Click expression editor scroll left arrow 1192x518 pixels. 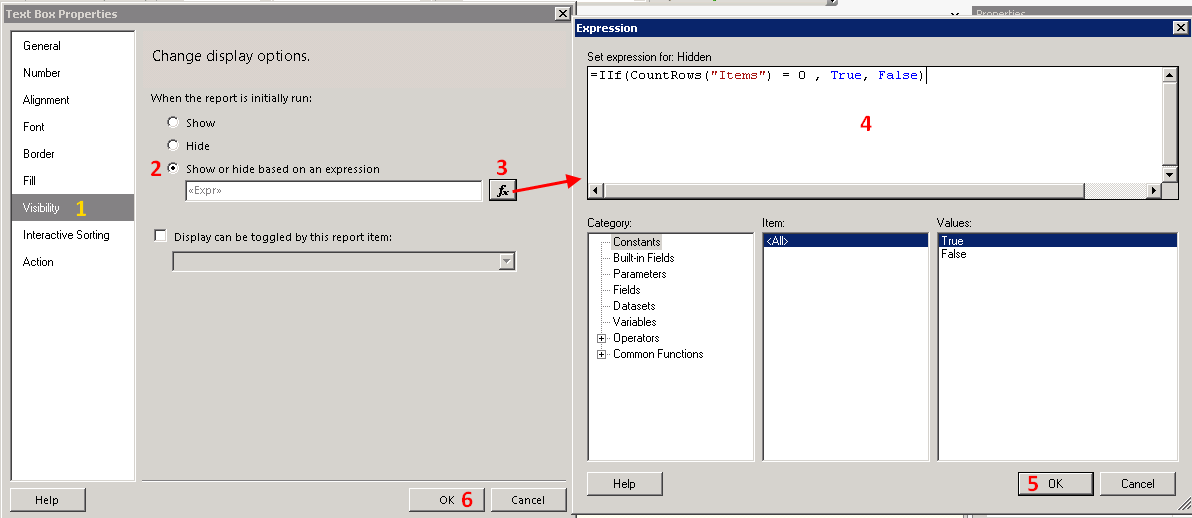pyautogui.click(x=596, y=191)
